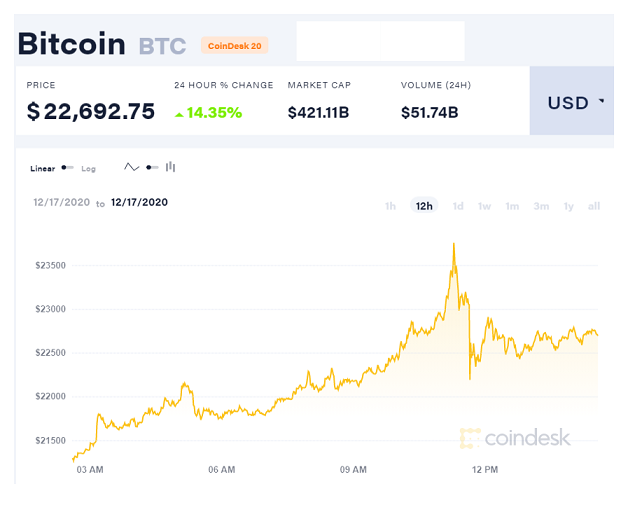Click the CoinDesk 20 badge
The image size is (628, 526).
[235, 46]
